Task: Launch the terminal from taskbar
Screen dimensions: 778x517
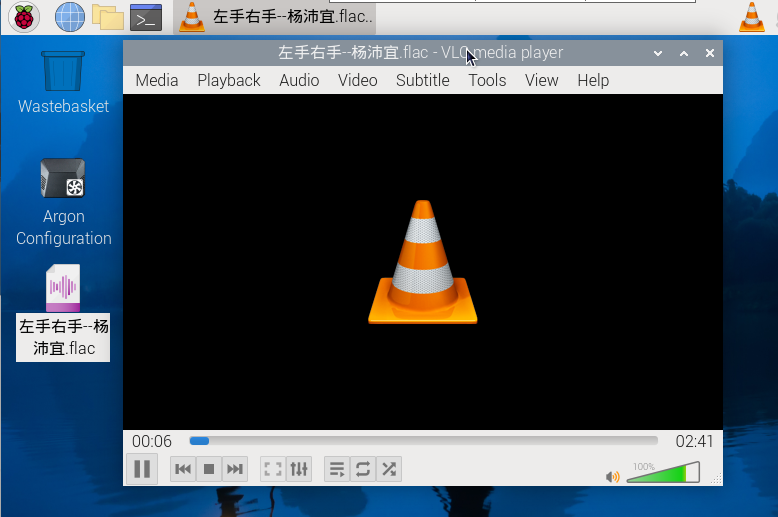Action: tap(146, 17)
